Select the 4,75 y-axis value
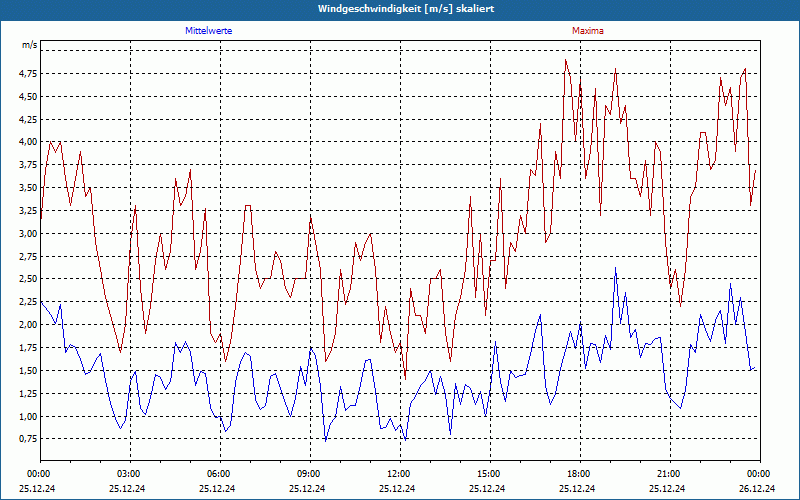The height and width of the screenshot is (500, 800). pos(29,74)
